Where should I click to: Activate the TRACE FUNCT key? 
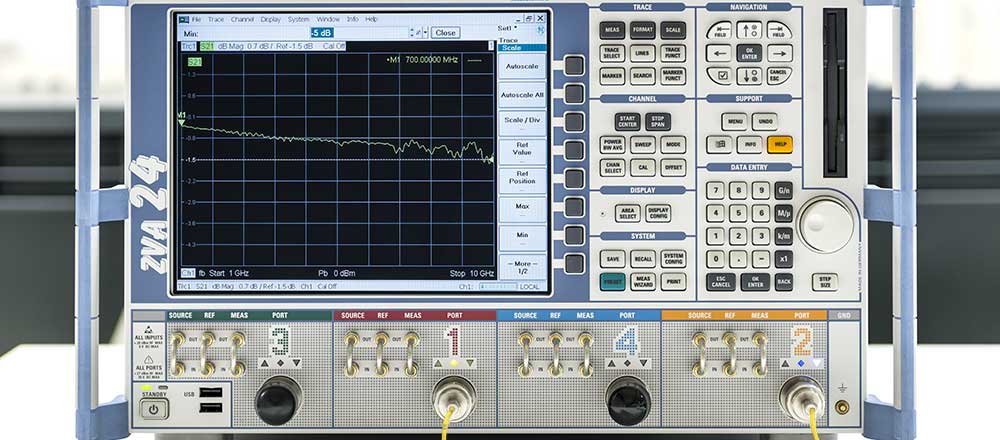point(673,53)
